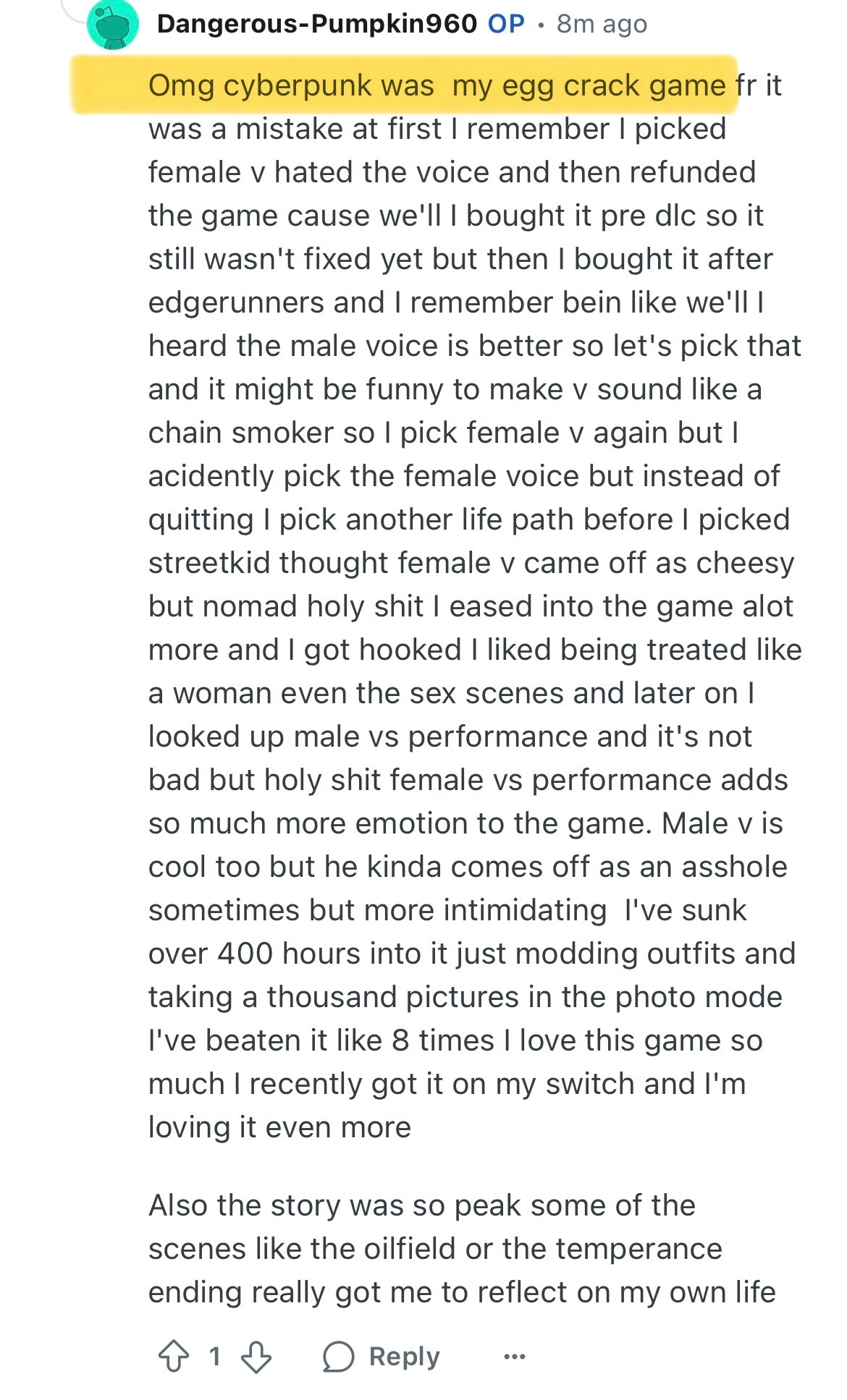Screen dimensions: 847x1400
Task: Click the vote count number 1
Action: pyautogui.click(x=214, y=1357)
